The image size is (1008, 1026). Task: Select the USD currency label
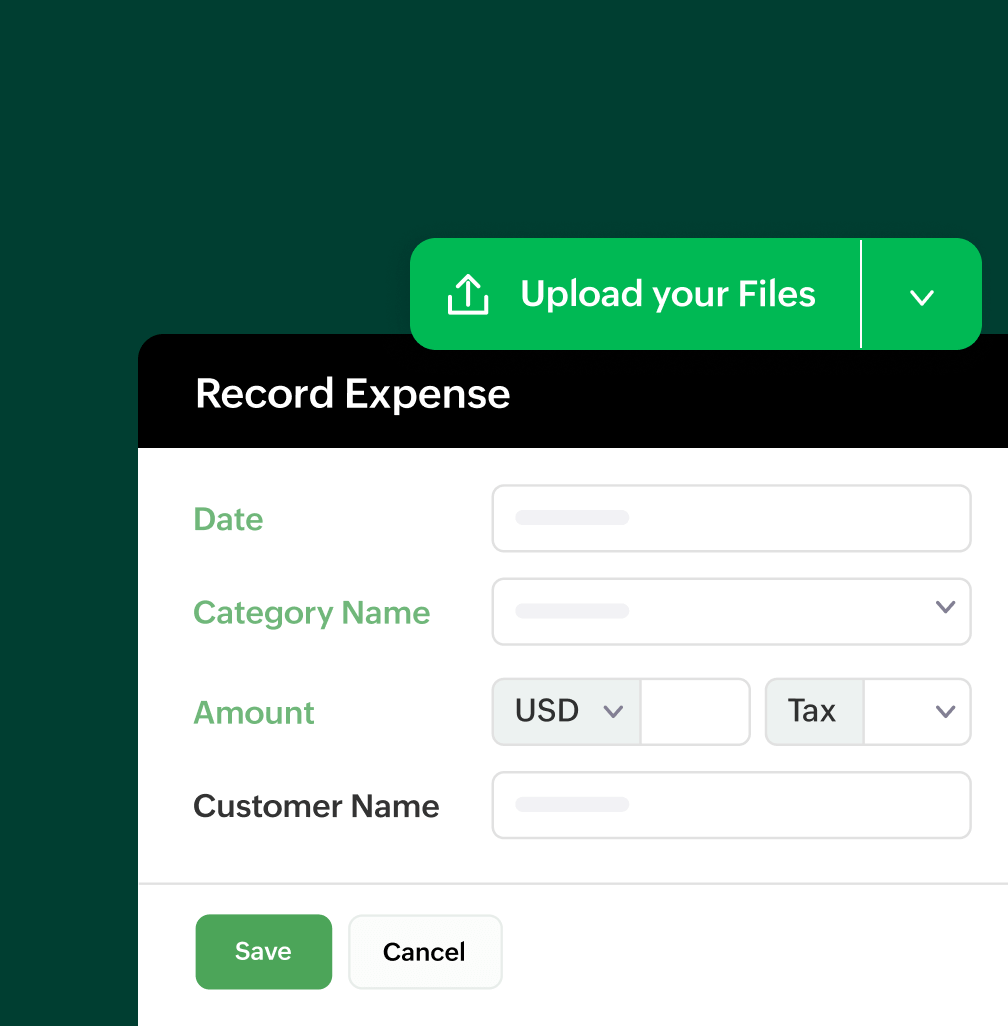pos(545,711)
